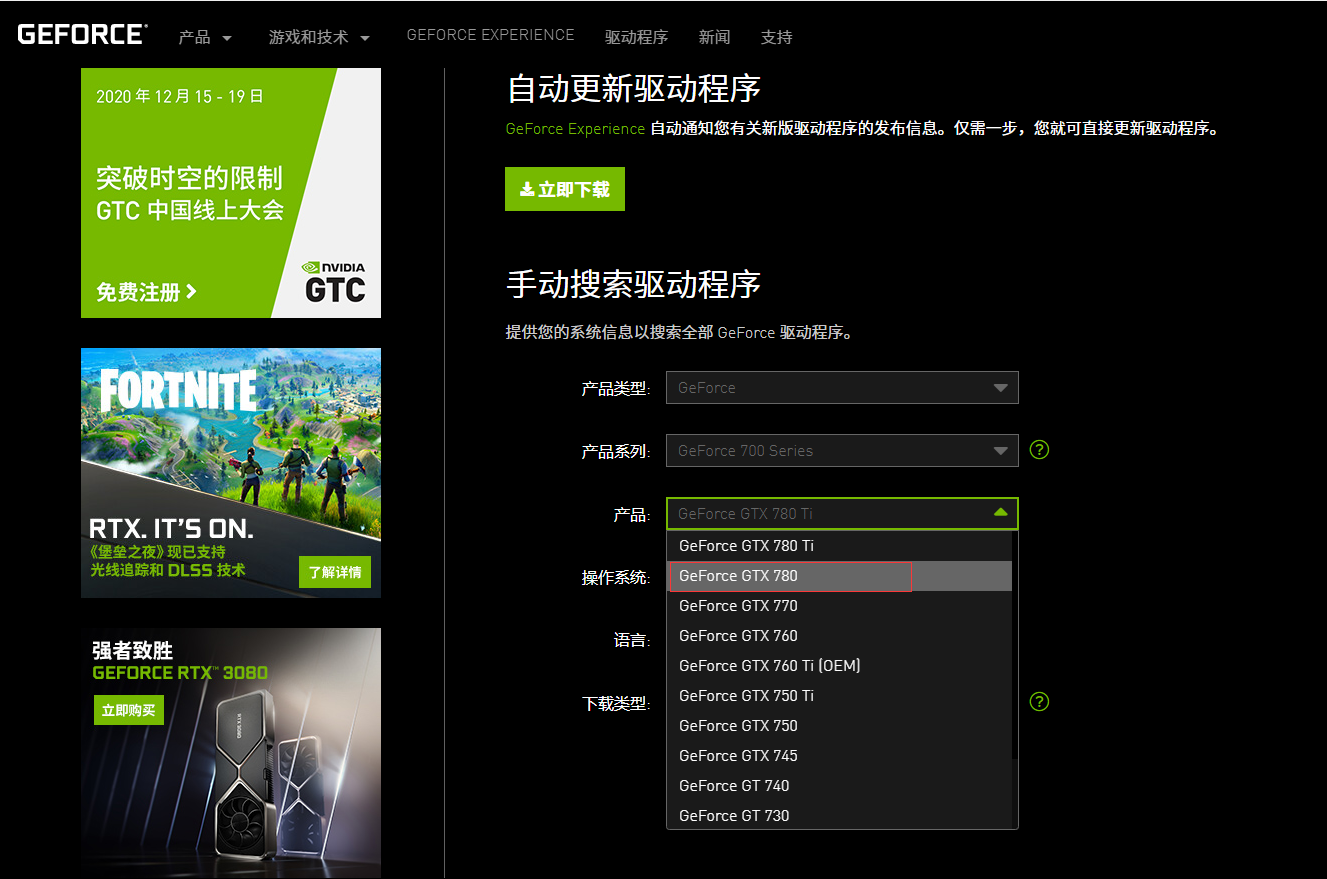Open the 游戏和技术 navigation menu
Viewport: 1327px width, 879px height.
pyautogui.click(x=318, y=37)
